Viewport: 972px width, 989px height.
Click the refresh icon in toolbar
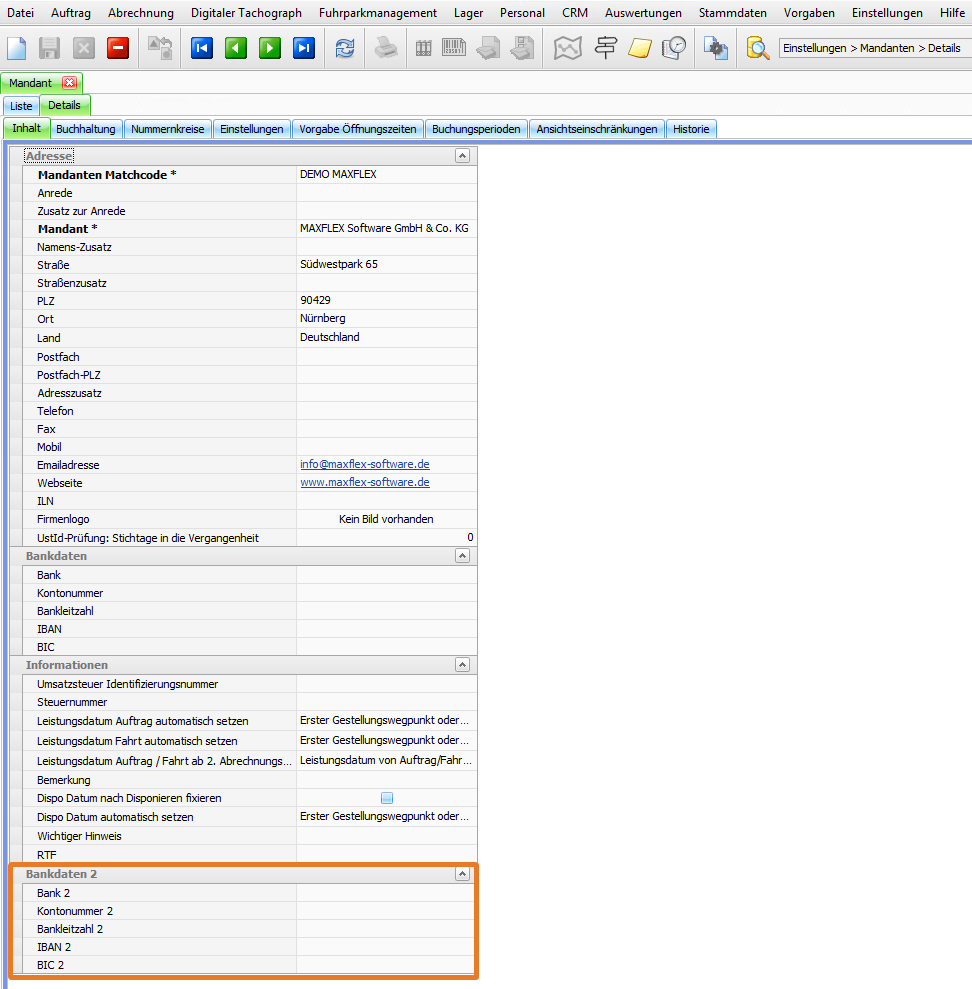345,48
